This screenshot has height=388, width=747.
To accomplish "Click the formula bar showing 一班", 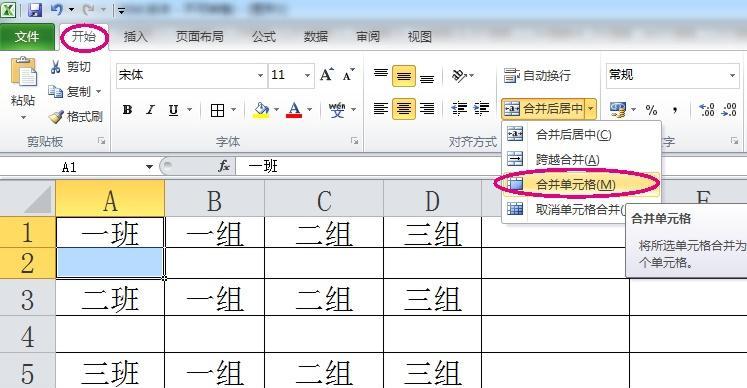I will (491, 166).
